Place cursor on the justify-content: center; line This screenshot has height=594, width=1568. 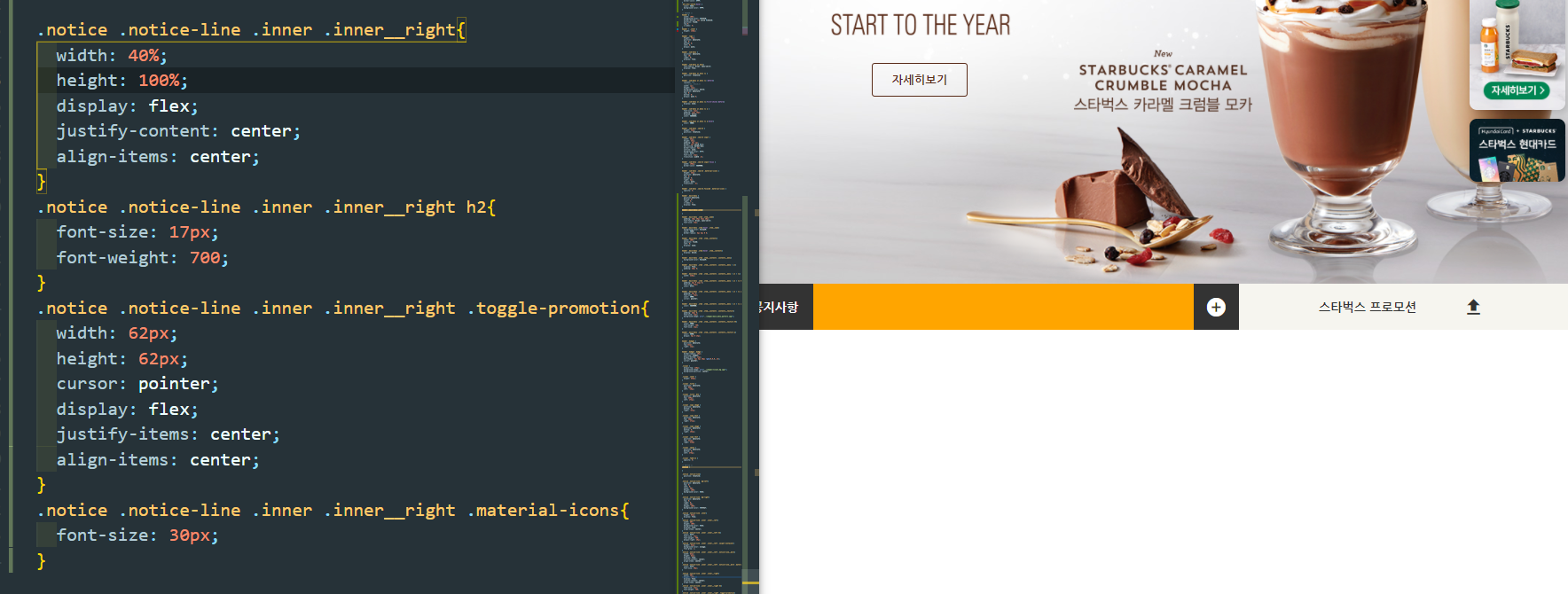[x=178, y=130]
